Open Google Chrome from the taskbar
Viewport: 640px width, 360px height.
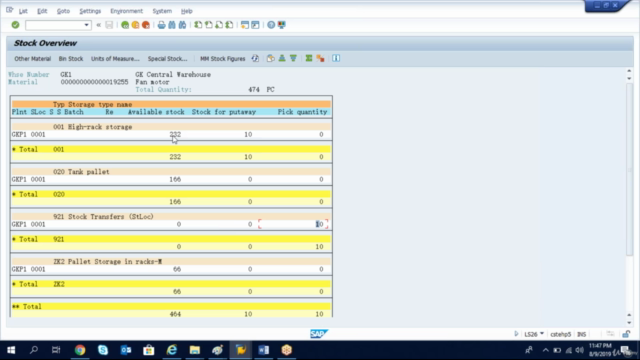[x=80, y=350]
